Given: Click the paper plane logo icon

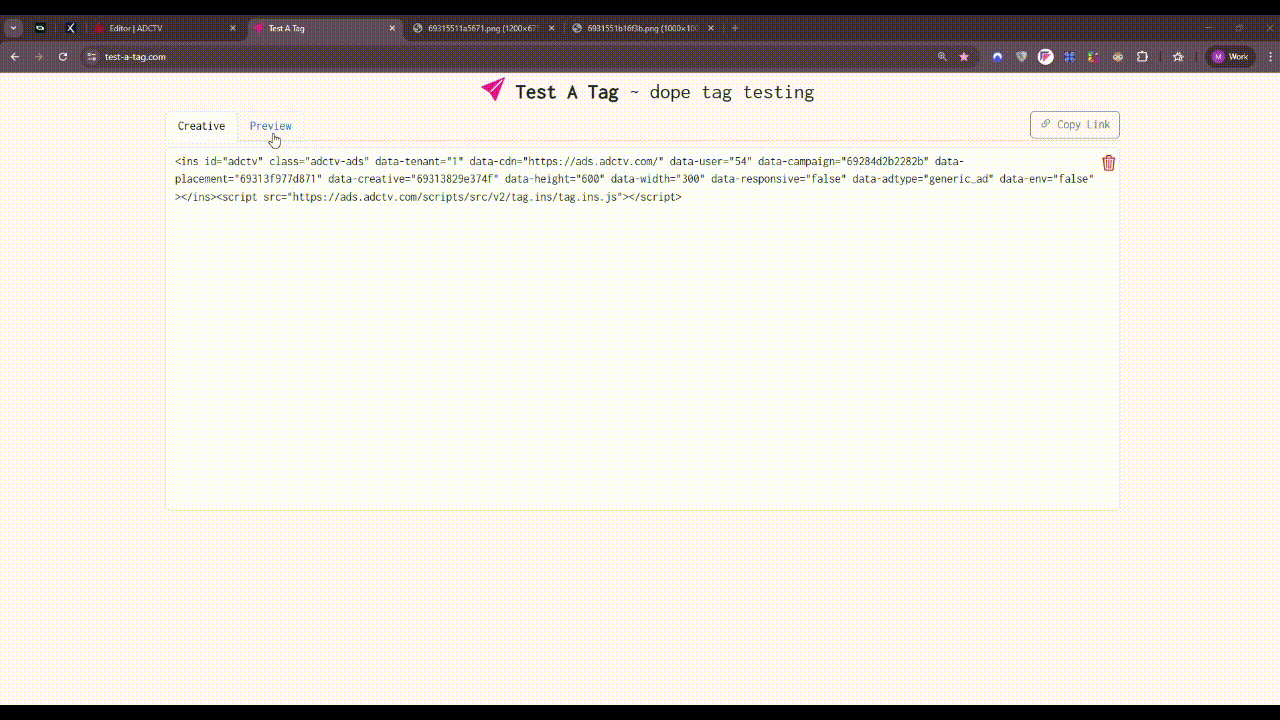Looking at the screenshot, I should [x=493, y=90].
